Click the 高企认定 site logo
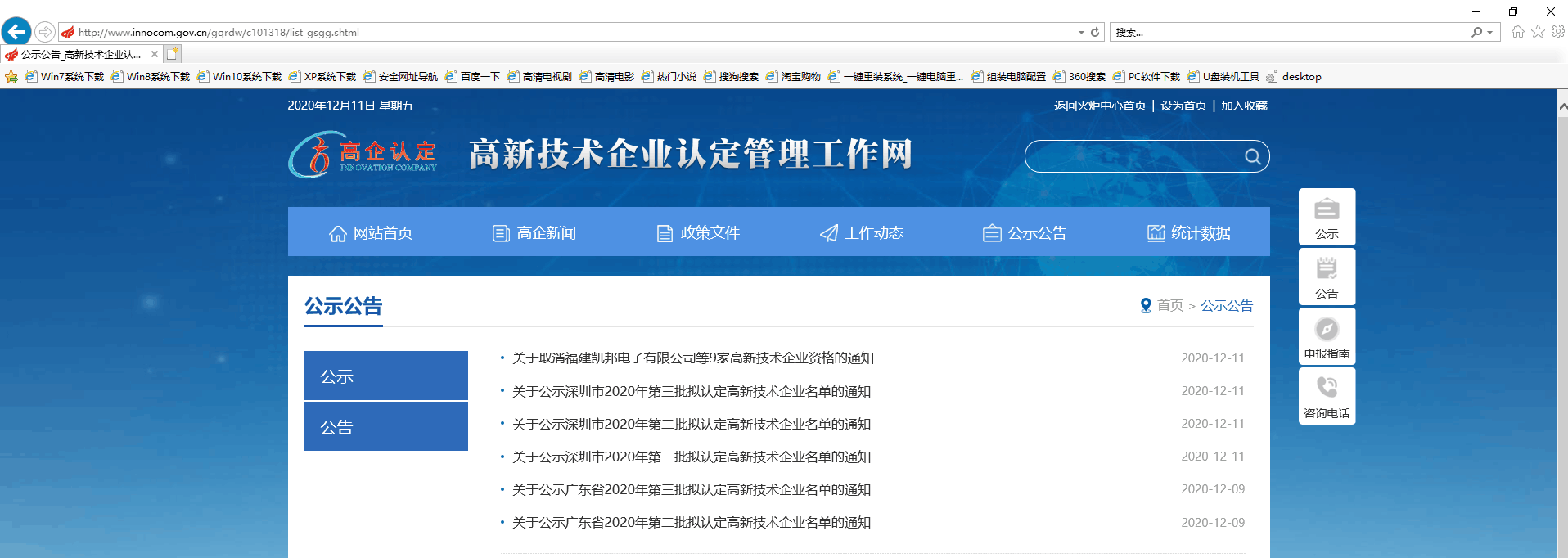The height and width of the screenshot is (558, 1568). pyautogui.click(x=363, y=155)
